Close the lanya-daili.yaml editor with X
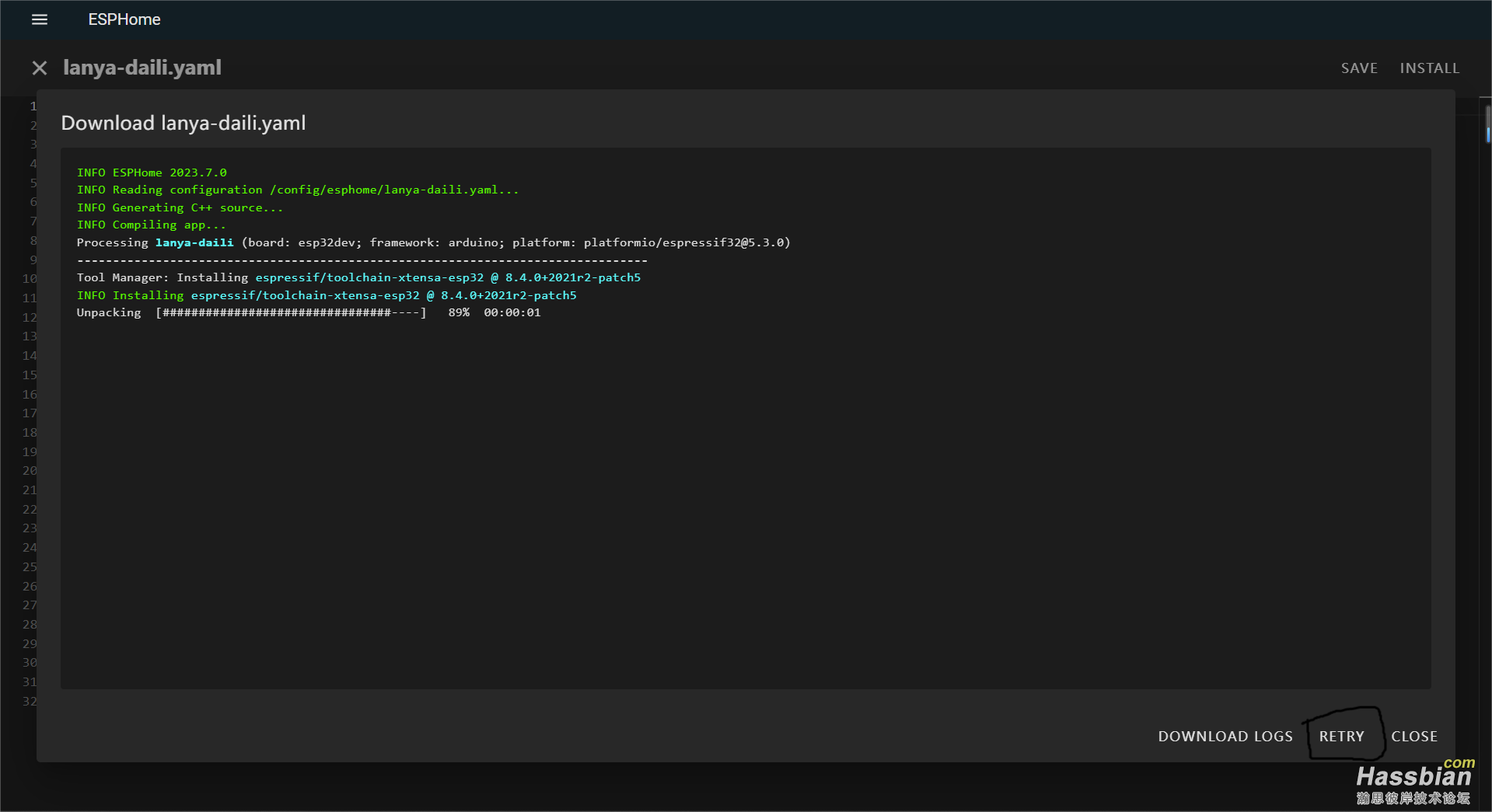 tap(40, 68)
